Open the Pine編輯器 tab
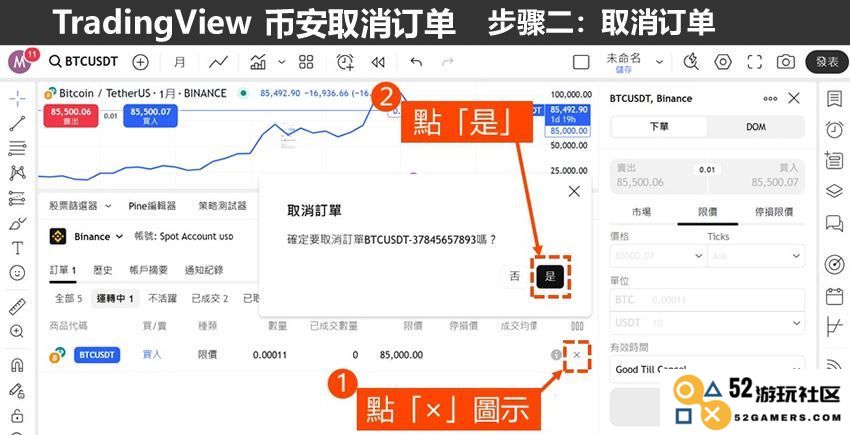The height and width of the screenshot is (435, 850). coord(152,206)
